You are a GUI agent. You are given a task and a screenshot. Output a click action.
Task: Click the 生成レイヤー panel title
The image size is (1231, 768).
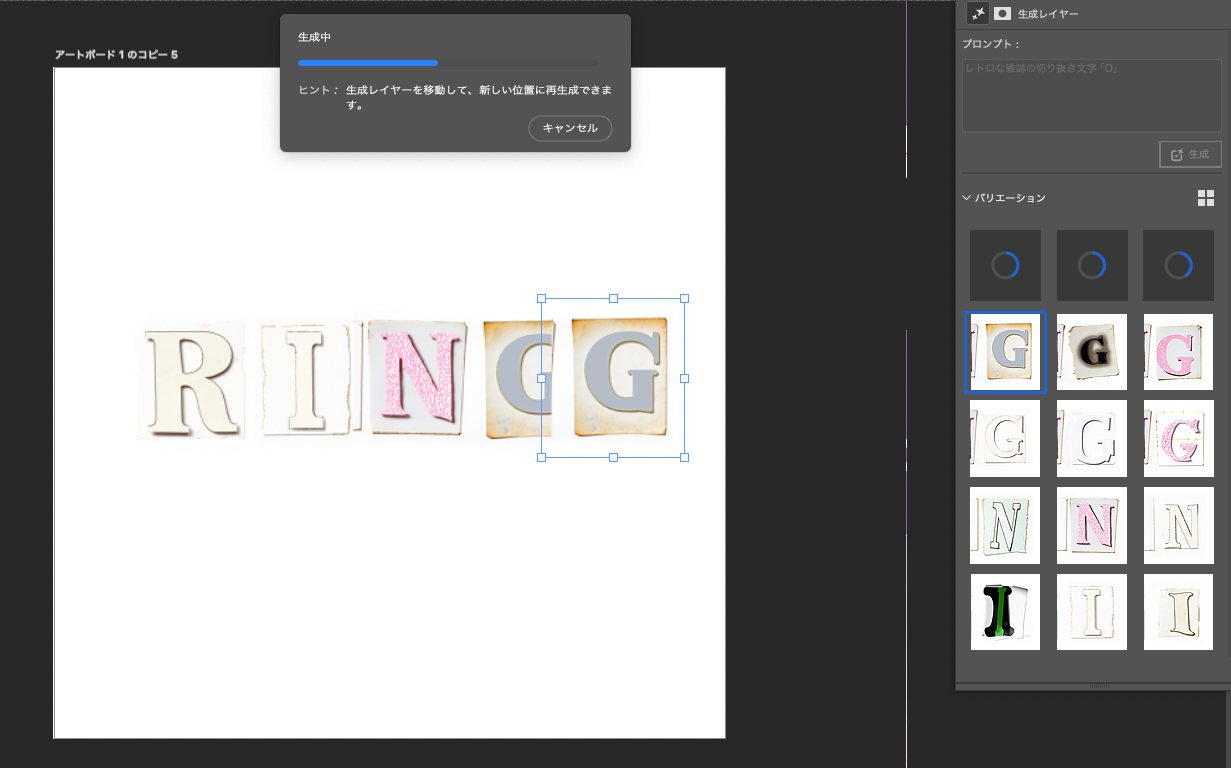tap(1048, 14)
